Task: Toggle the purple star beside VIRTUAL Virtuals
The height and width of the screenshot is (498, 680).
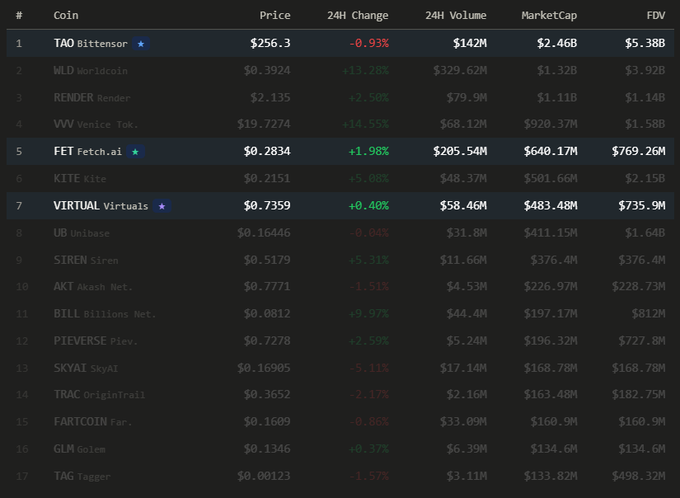Action: (162, 206)
